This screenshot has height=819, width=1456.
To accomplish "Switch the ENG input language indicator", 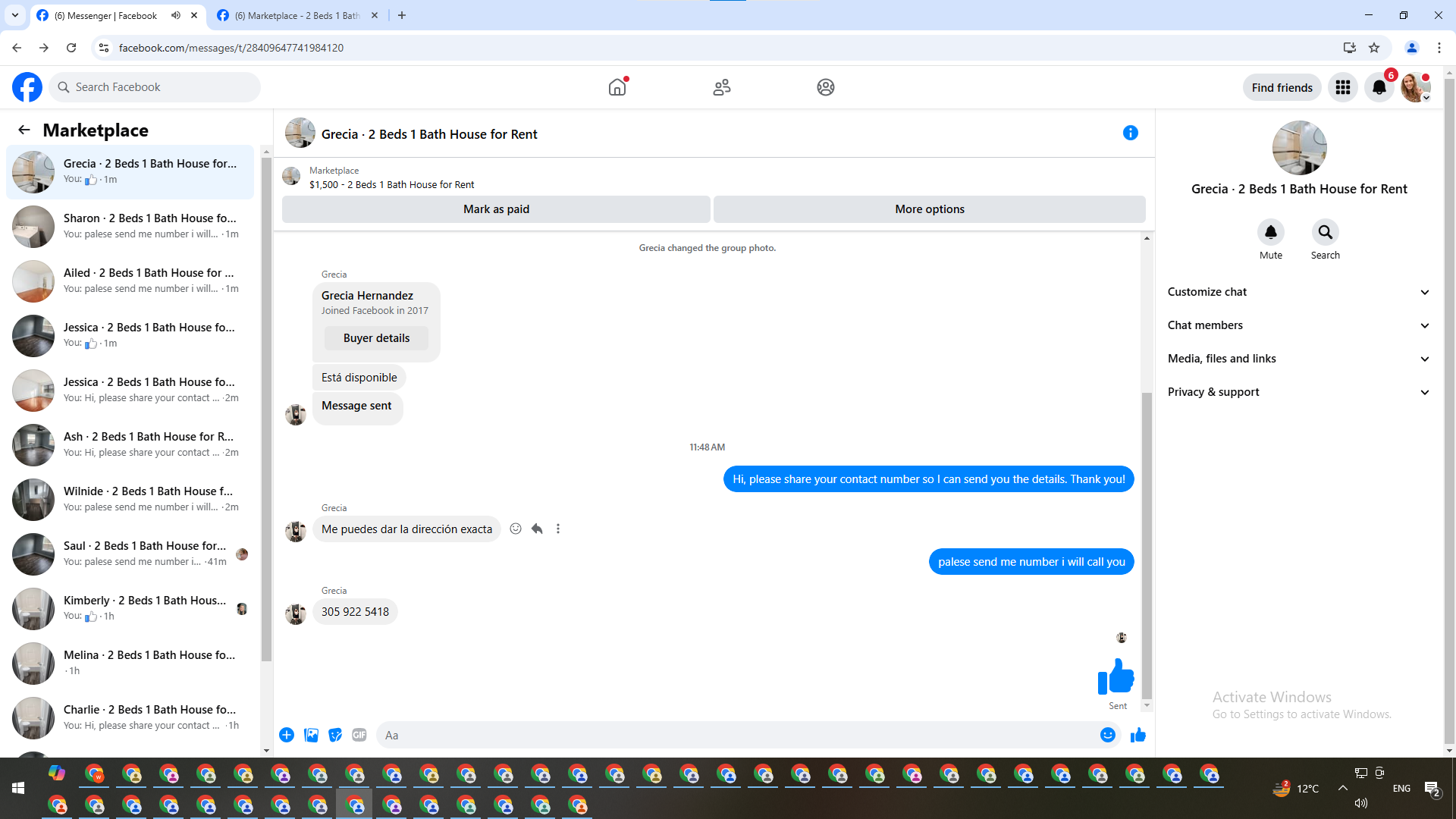I will pos(1401,788).
